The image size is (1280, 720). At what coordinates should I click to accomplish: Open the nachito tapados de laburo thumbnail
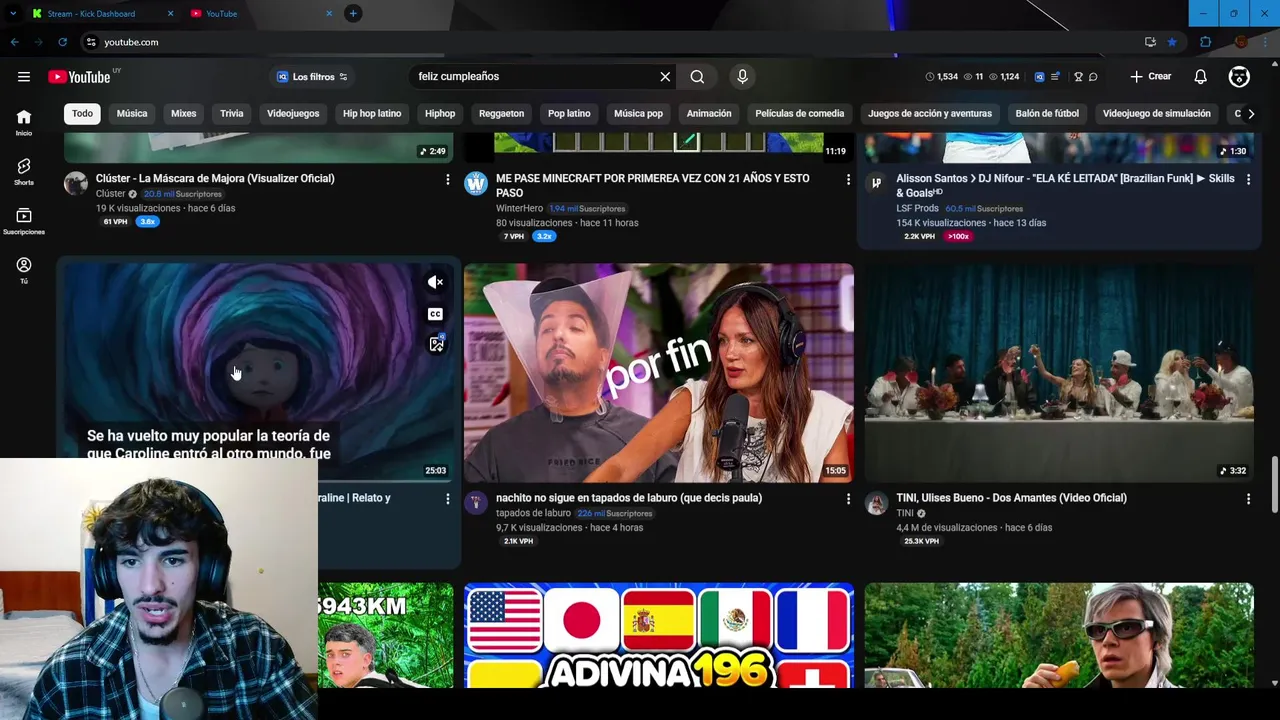click(x=659, y=373)
